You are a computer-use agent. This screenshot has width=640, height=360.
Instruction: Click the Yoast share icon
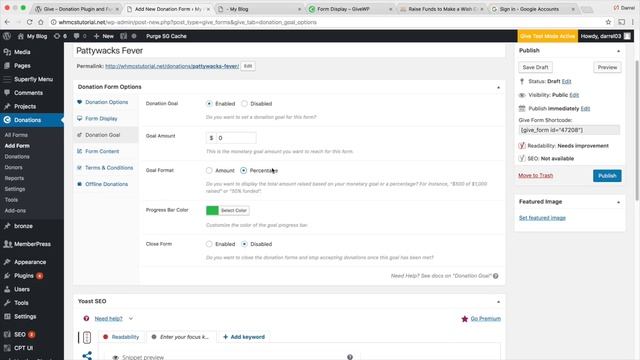coord(87,356)
